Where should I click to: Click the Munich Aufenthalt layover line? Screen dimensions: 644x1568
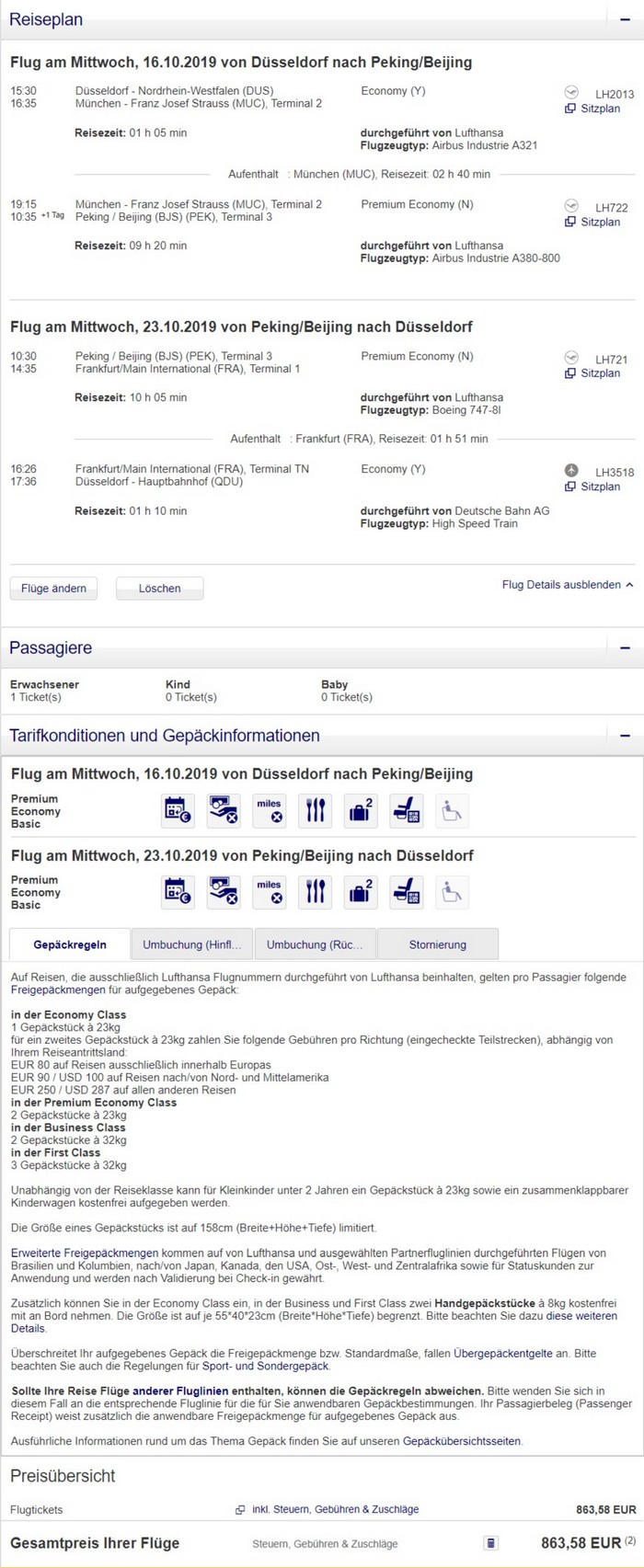pyautogui.click(x=359, y=174)
